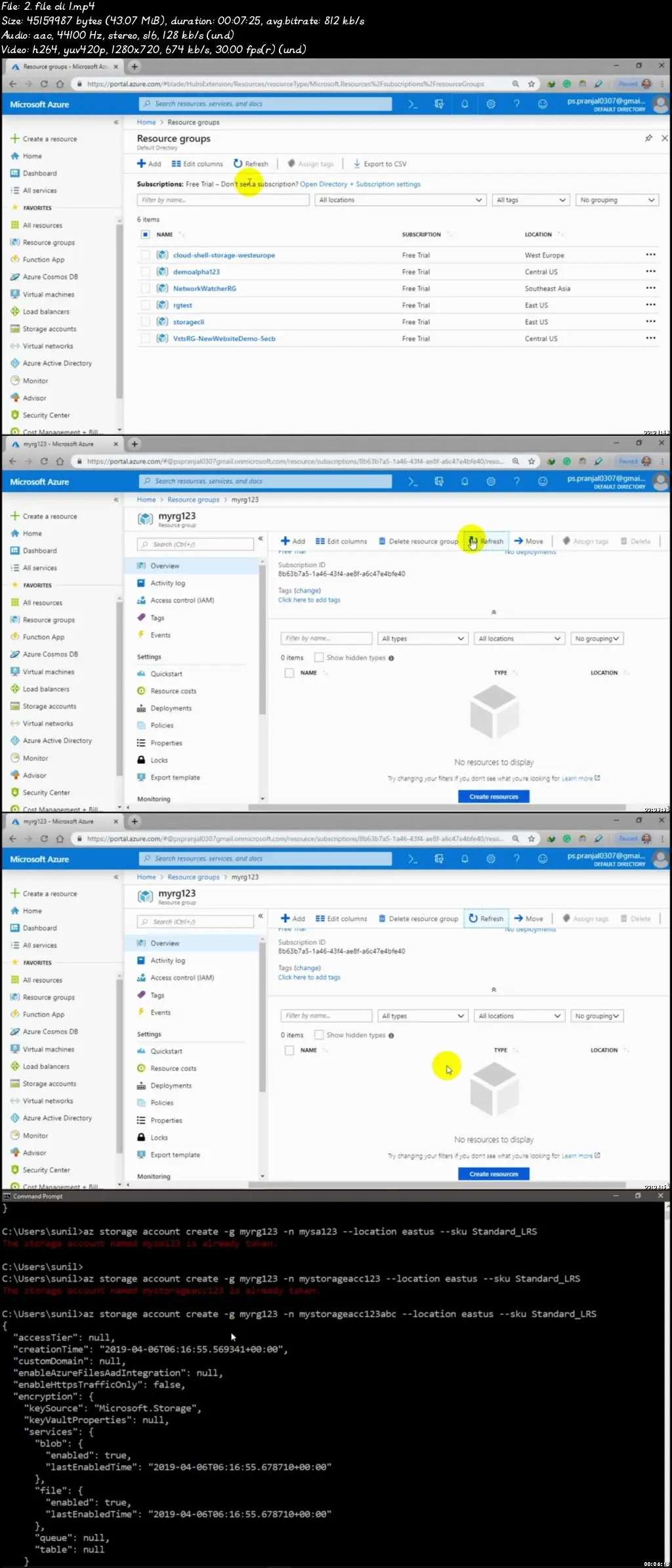Open Azure Cosmos DB in top frame sidebar
This screenshot has width=672, height=1568.
coord(51,277)
